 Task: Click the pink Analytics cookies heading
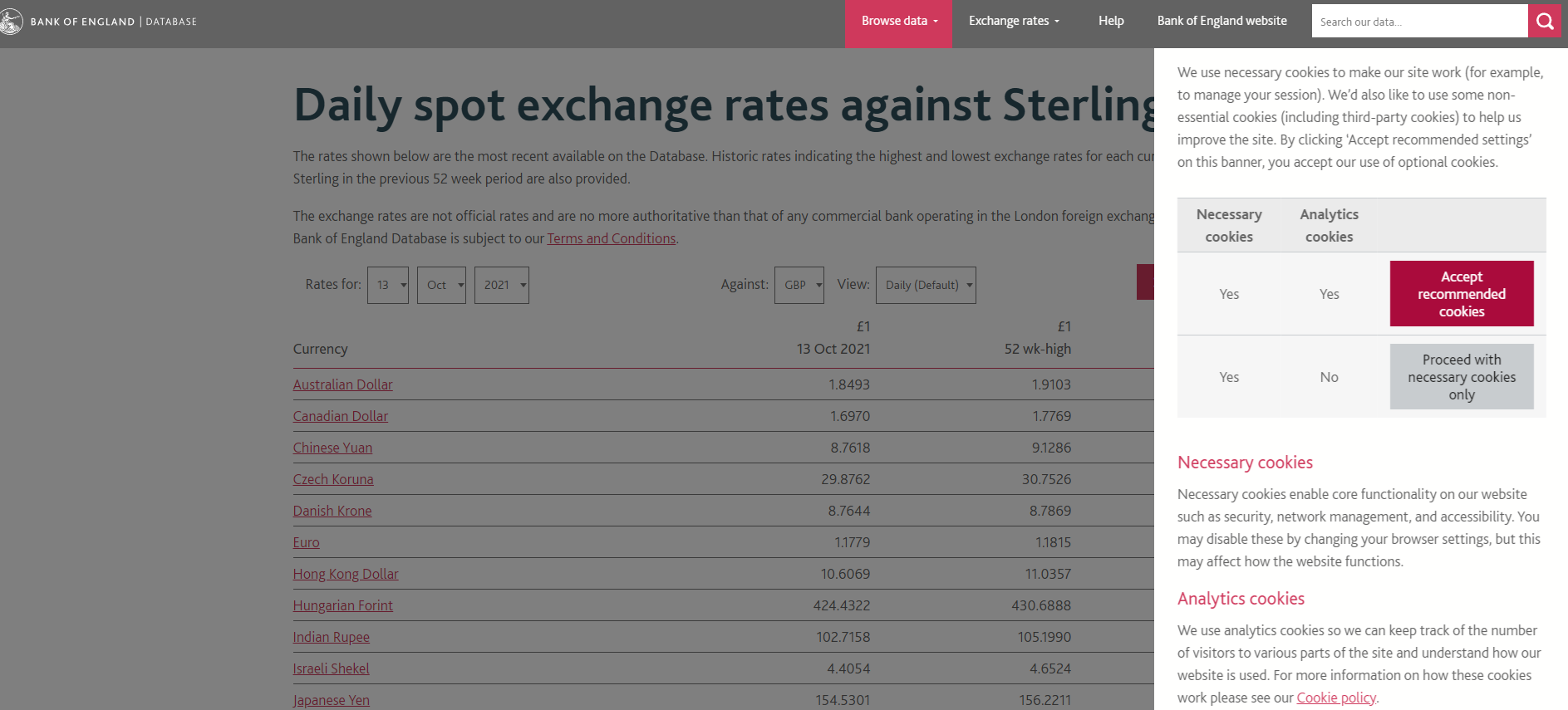(1241, 599)
